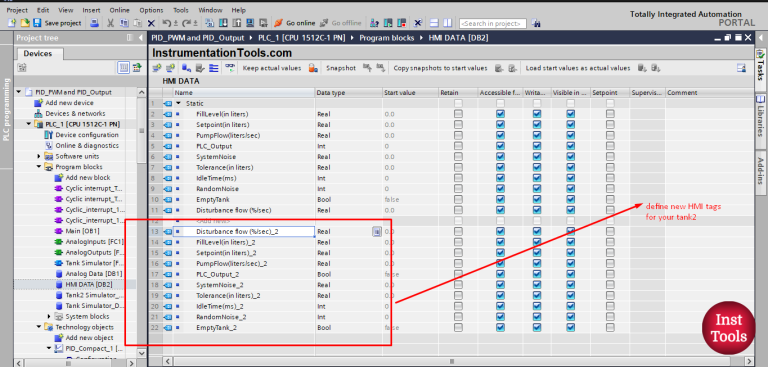Image resolution: width=768 pixels, height=367 pixels.
Task: Click Copy snapshots to start values
Action: 440,68
